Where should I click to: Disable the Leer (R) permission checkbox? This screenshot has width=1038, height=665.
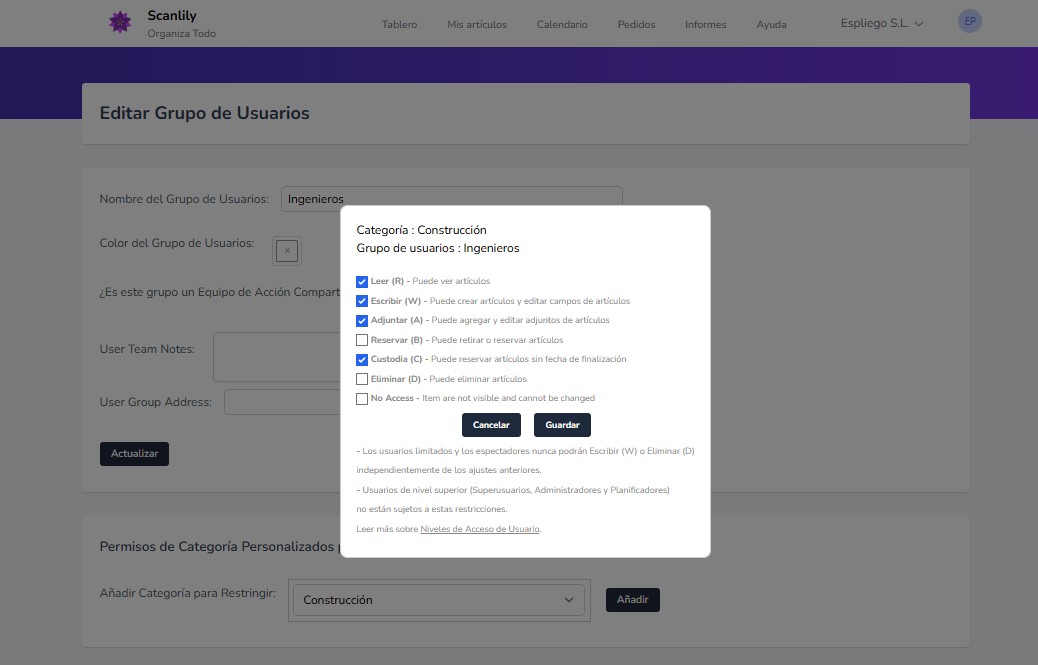(x=362, y=281)
